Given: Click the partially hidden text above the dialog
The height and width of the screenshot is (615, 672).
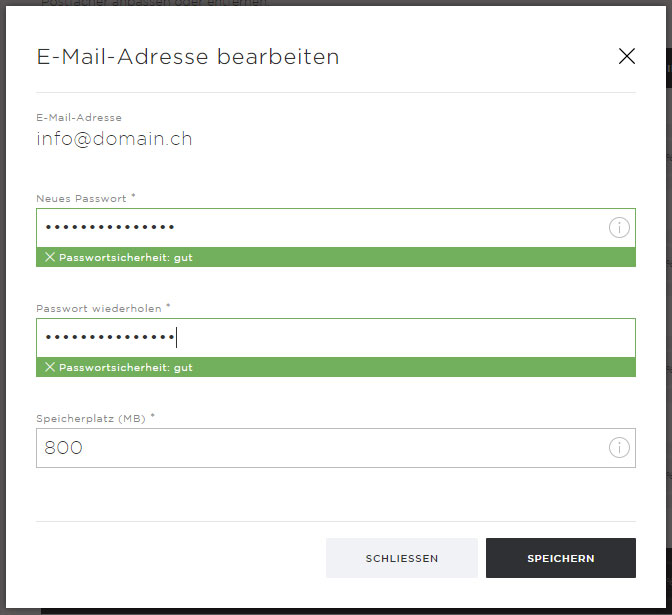Looking at the screenshot, I should (x=154, y=3).
